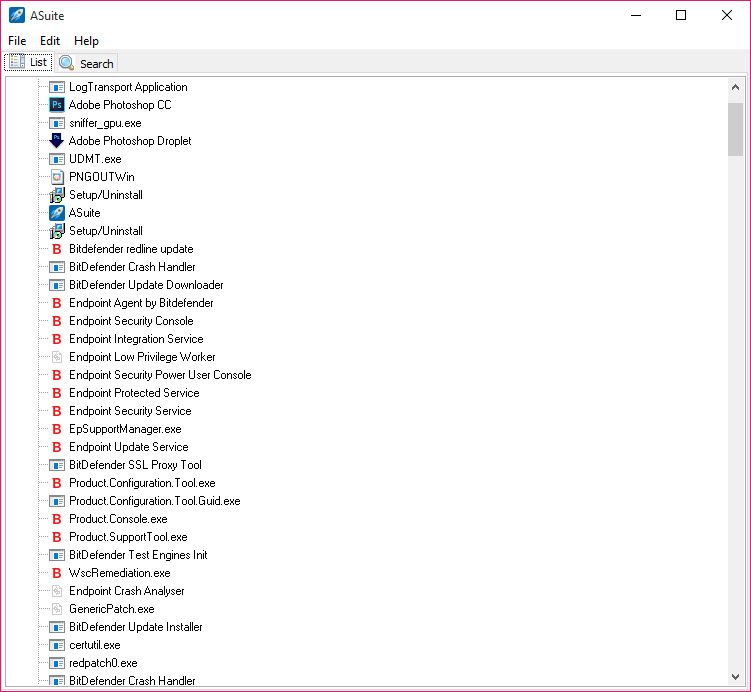Image resolution: width=751 pixels, height=692 pixels.
Task: Select certutil.exe text
Action: click(95, 645)
